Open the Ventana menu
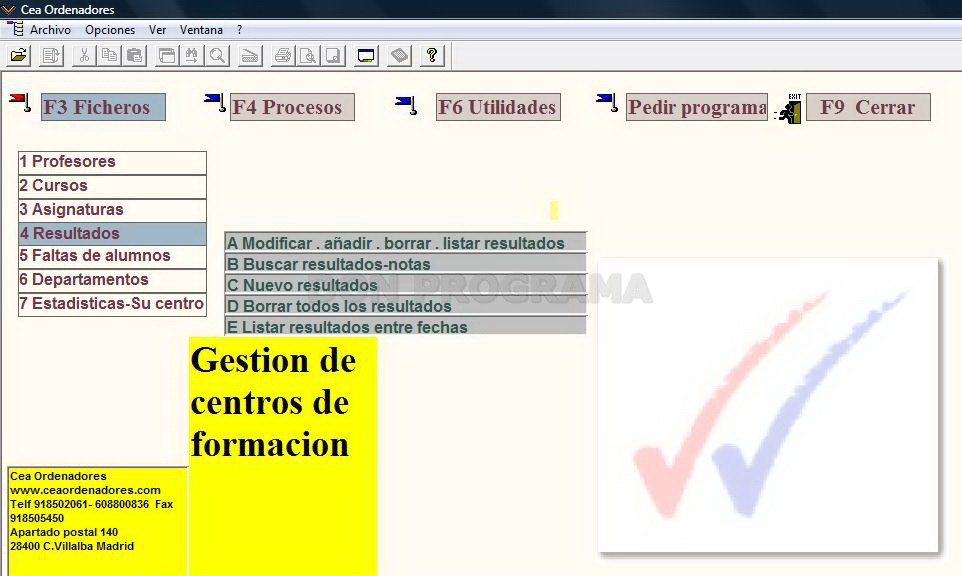The width and height of the screenshot is (962, 576). [201, 29]
